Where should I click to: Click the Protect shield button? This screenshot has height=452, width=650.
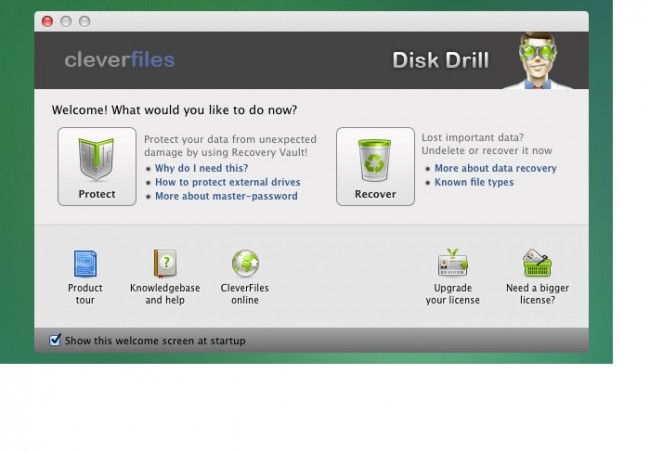coord(97,166)
